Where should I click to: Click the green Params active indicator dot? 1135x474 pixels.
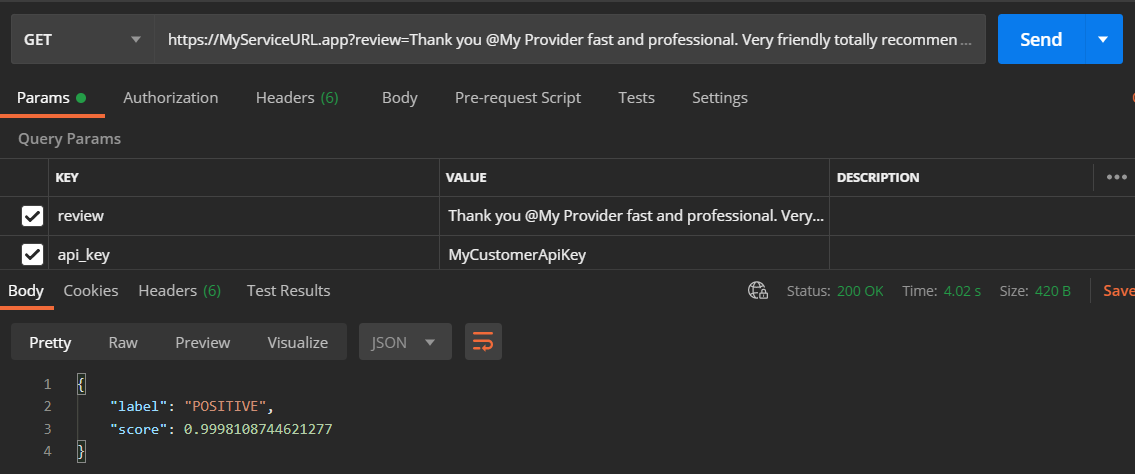pos(80,98)
